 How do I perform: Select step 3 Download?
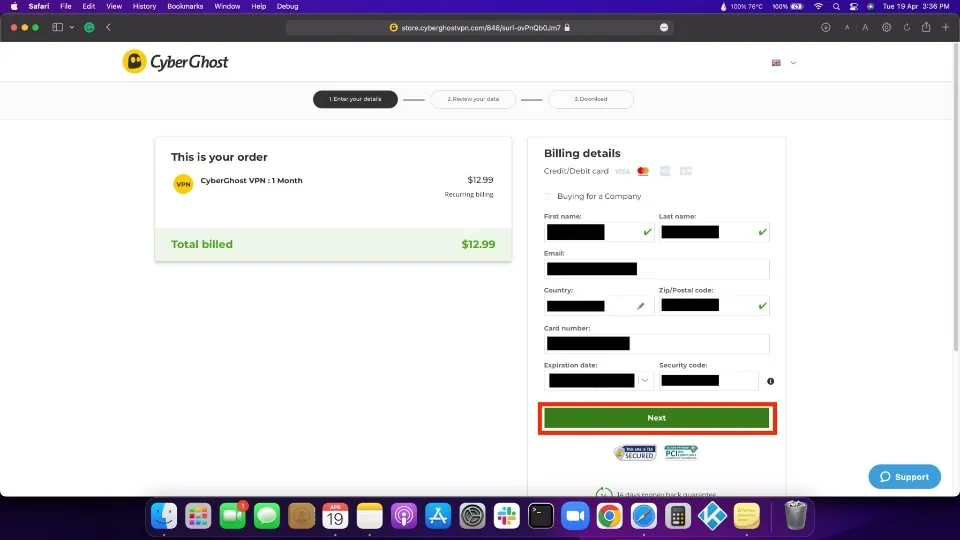click(591, 99)
